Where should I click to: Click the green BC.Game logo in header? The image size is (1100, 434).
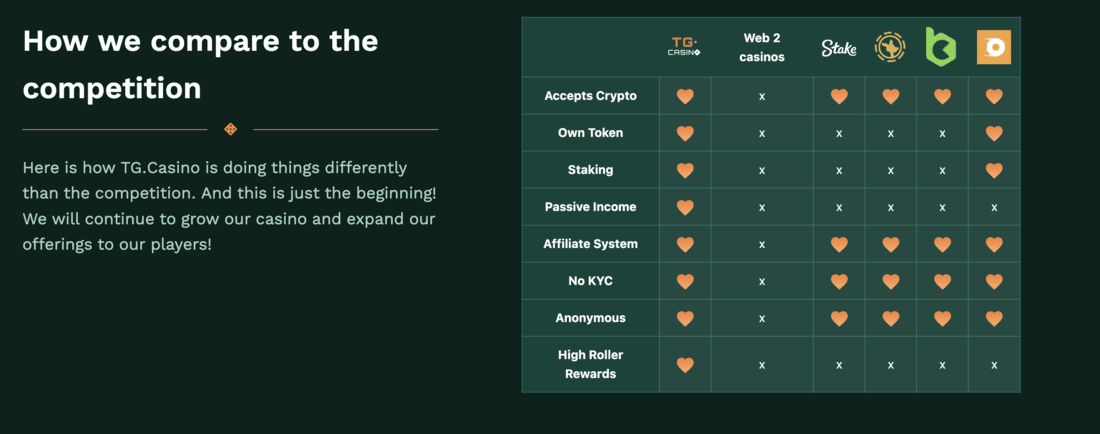pos(941,47)
